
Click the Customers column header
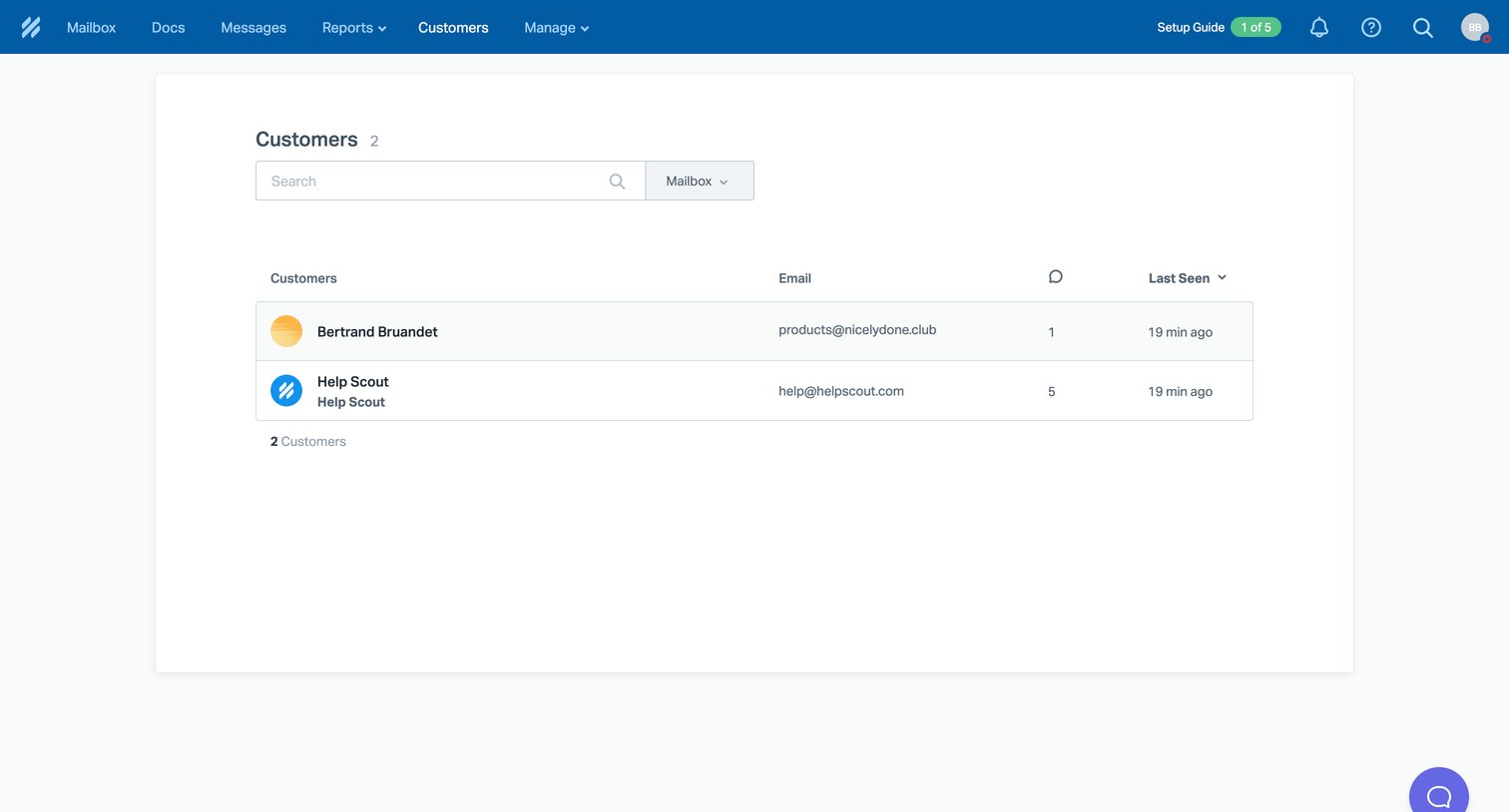point(303,278)
